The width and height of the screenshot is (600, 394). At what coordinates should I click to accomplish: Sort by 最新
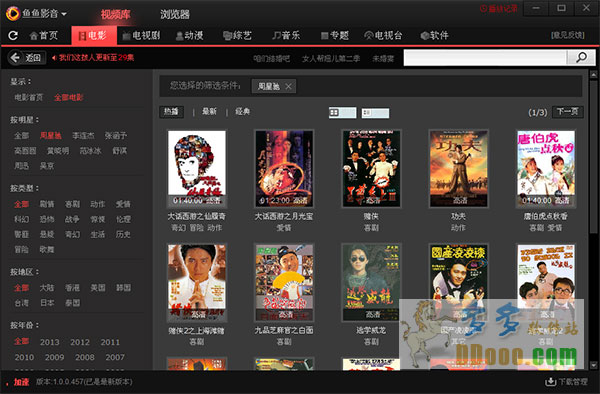pos(209,112)
